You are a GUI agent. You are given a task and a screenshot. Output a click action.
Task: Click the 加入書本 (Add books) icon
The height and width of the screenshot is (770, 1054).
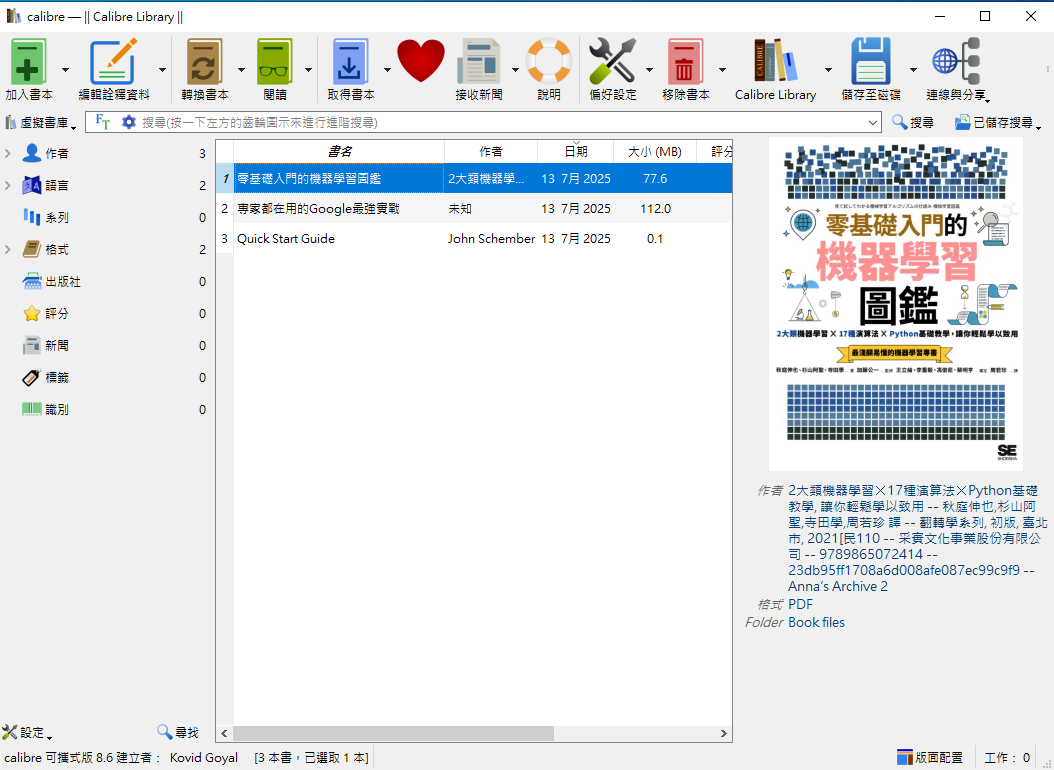[28, 62]
